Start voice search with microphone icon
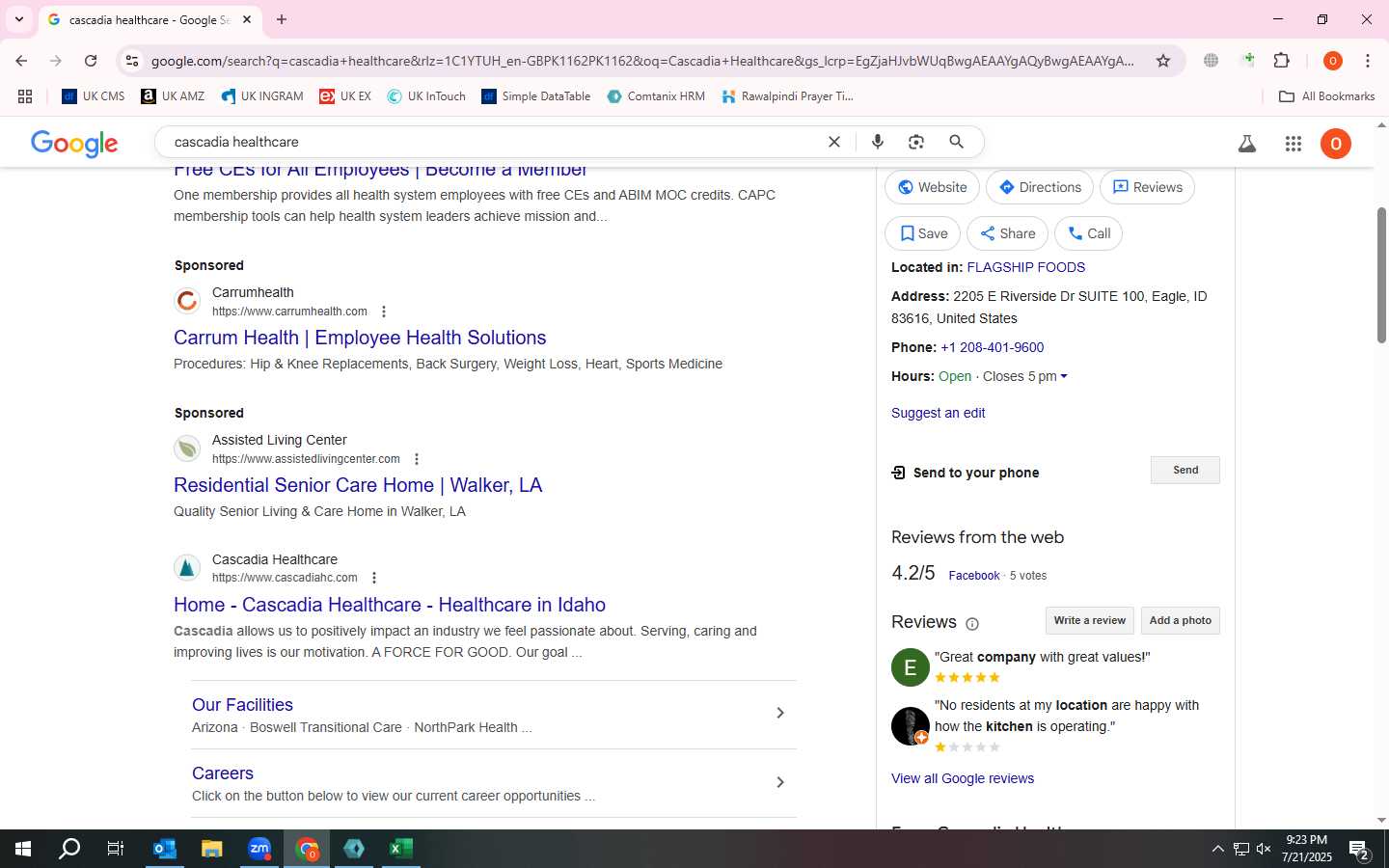This screenshot has height=868, width=1389. (878, 142)
